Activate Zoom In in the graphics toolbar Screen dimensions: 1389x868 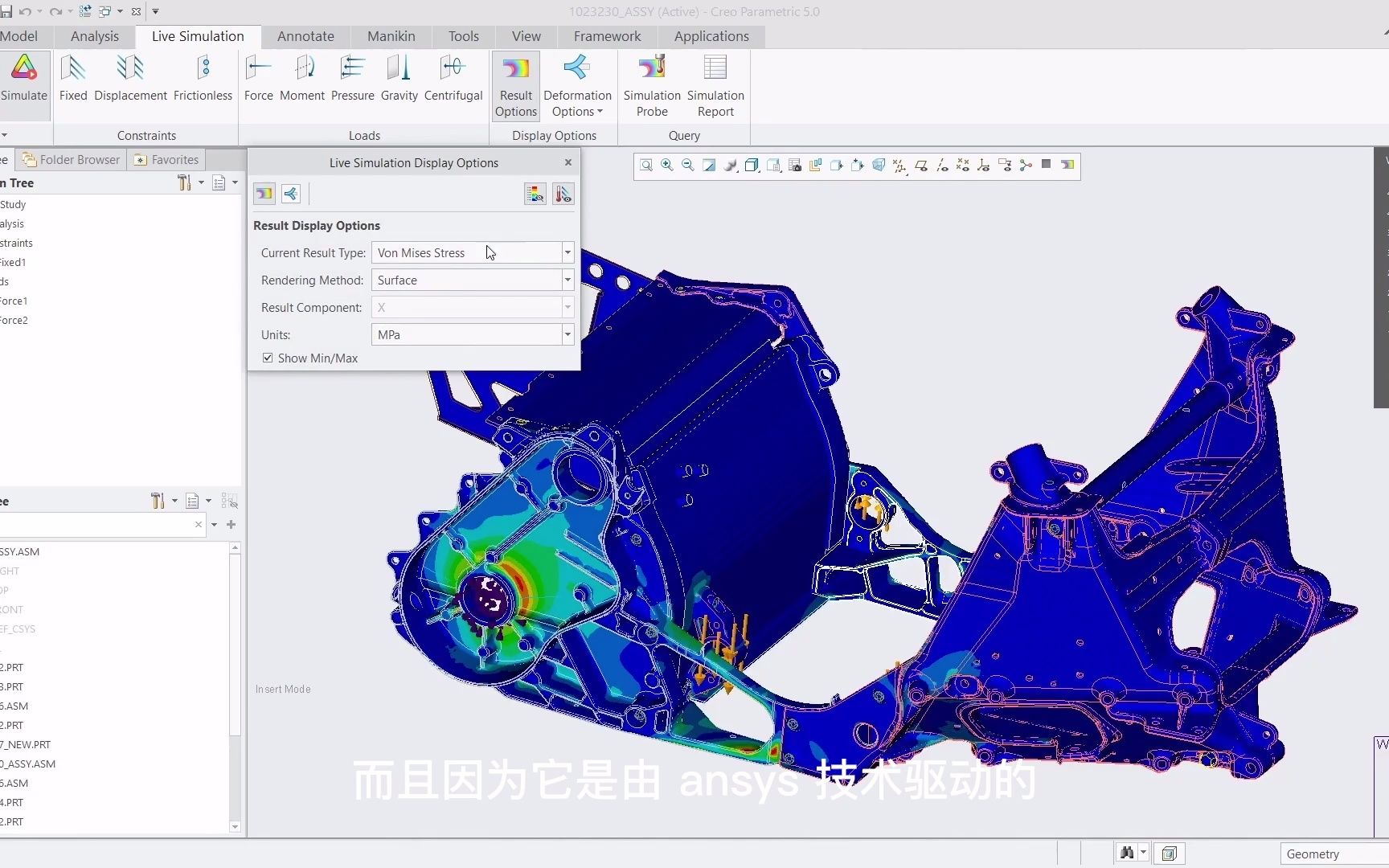pos(666,165)
